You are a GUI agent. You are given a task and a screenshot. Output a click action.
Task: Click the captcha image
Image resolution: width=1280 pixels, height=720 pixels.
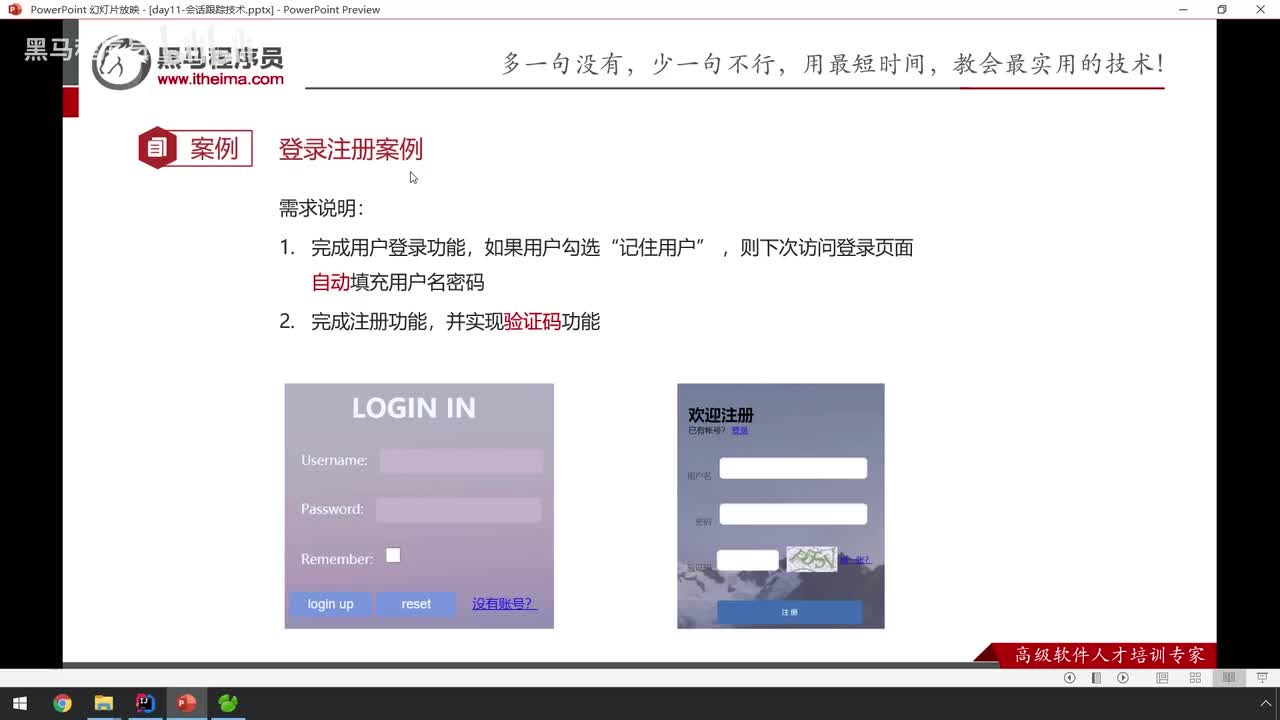click(811, 559)
